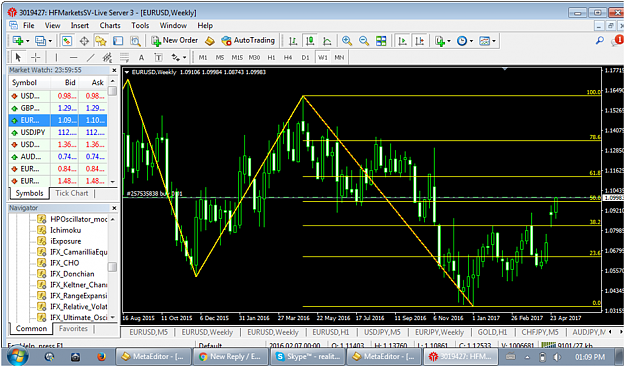Select IFX_Donchian in Navigator
The image size is (625, 367).
(72, 274)
